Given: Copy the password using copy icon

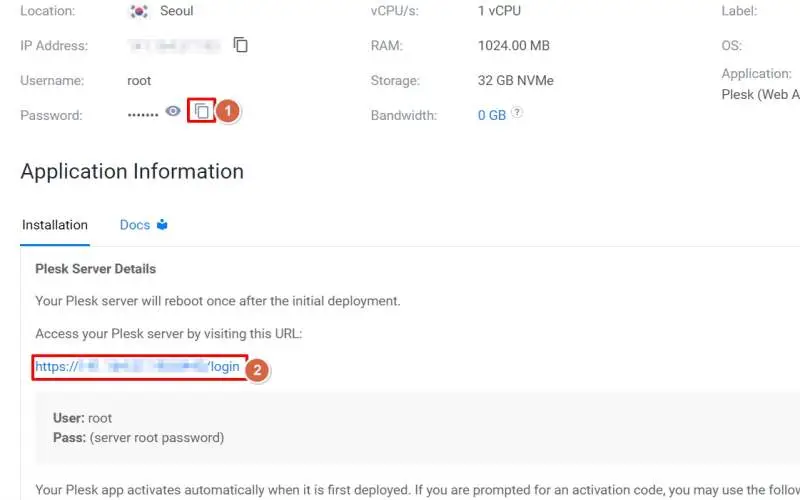Looking at the screenshot, I should pyautogui.click(x=201, y=112).
